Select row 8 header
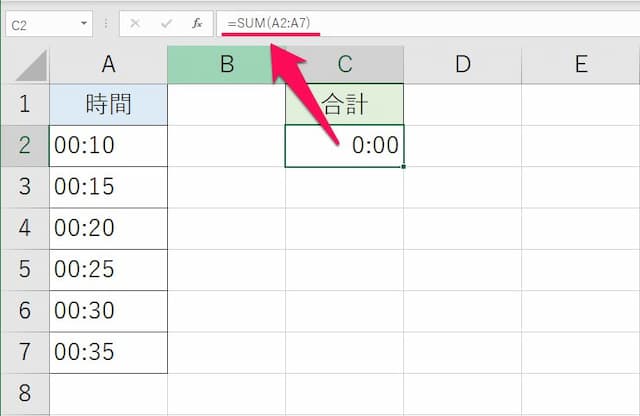640x416 pixels. 25,393
